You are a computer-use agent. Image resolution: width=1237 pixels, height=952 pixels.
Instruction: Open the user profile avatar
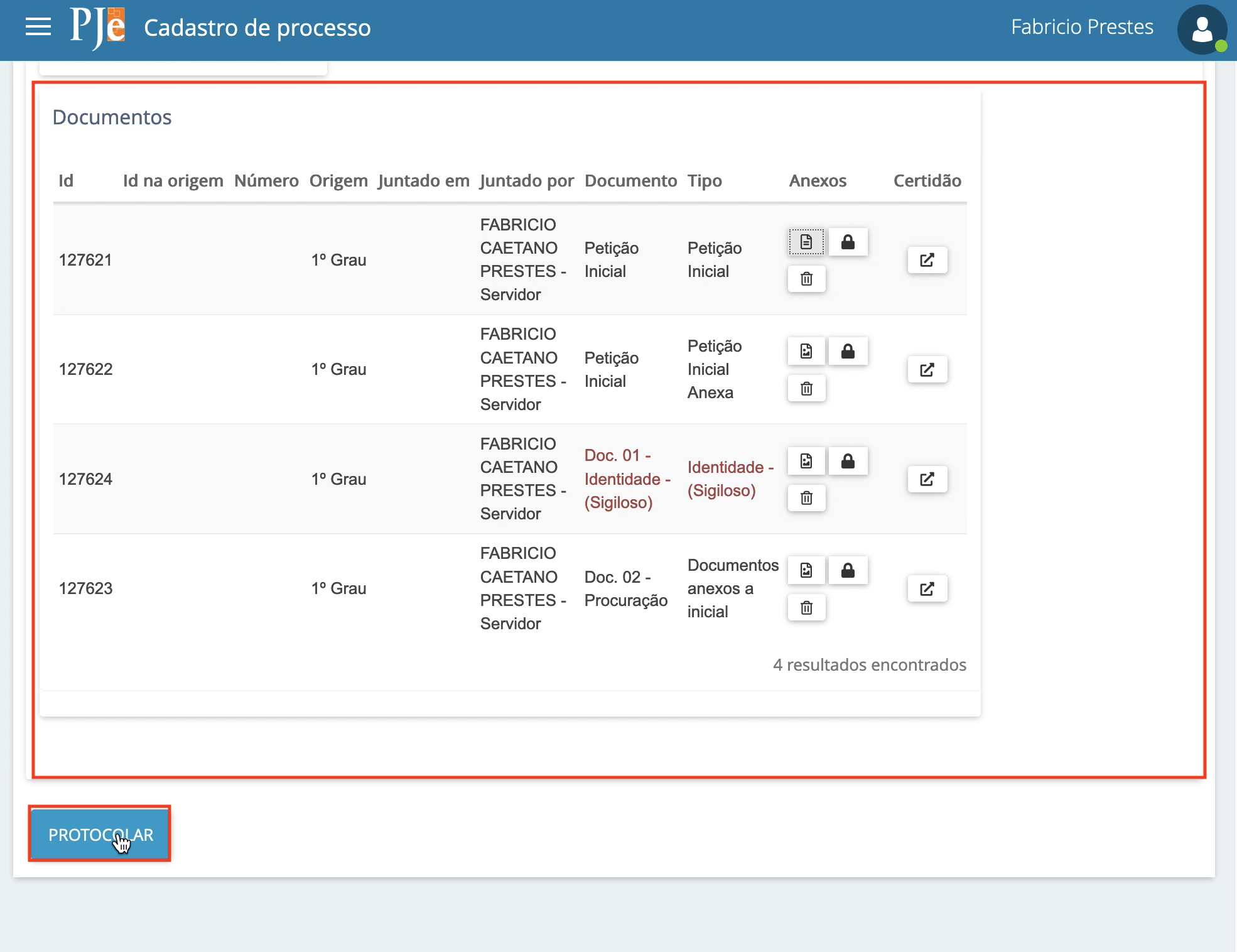(1202, 30)
